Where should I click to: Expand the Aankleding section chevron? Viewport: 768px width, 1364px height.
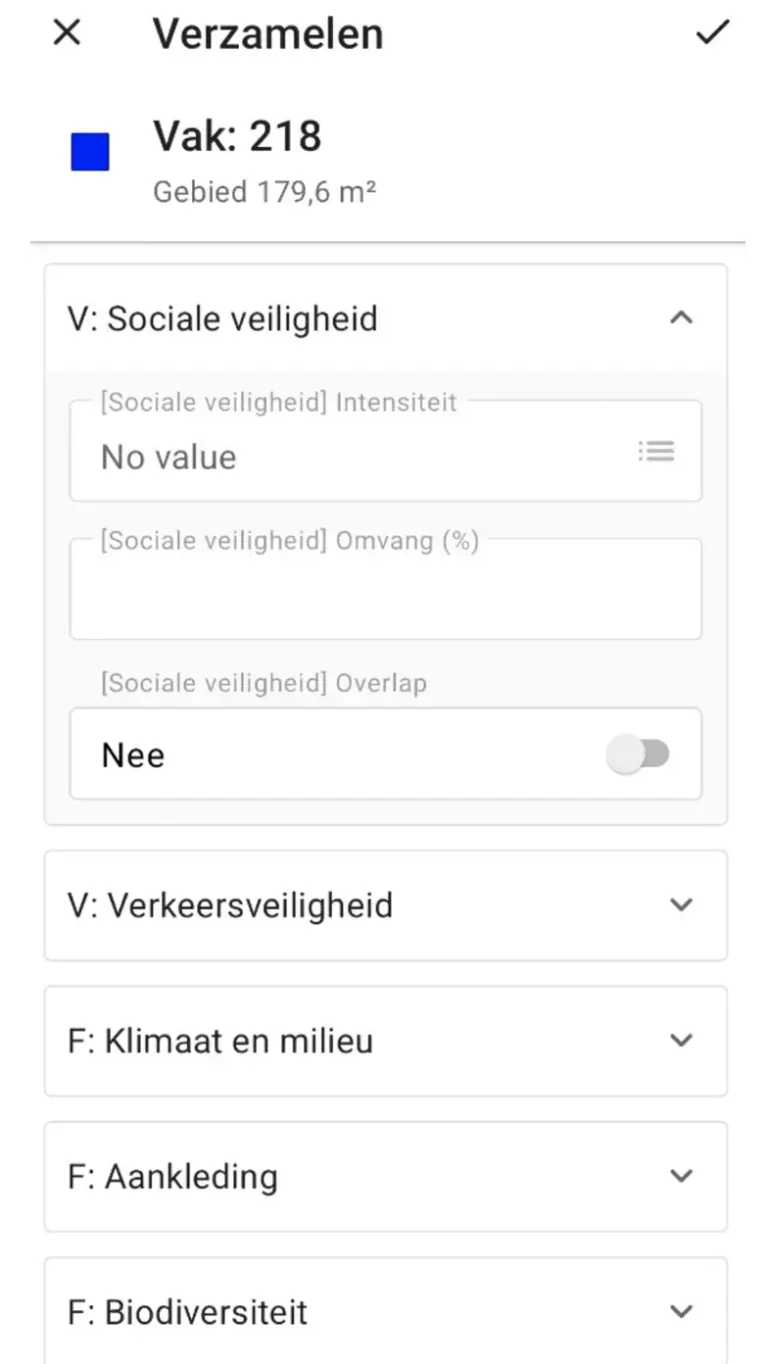click(681, 1176)
